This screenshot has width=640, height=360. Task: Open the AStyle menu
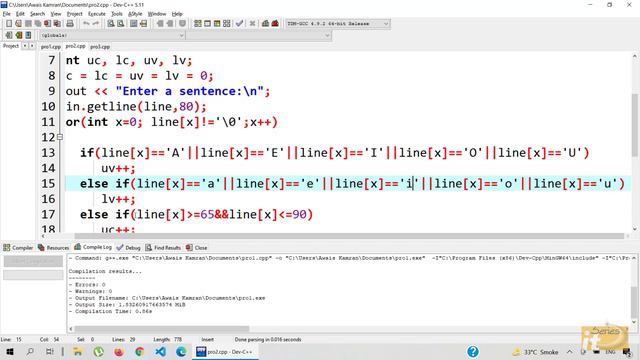135,14
